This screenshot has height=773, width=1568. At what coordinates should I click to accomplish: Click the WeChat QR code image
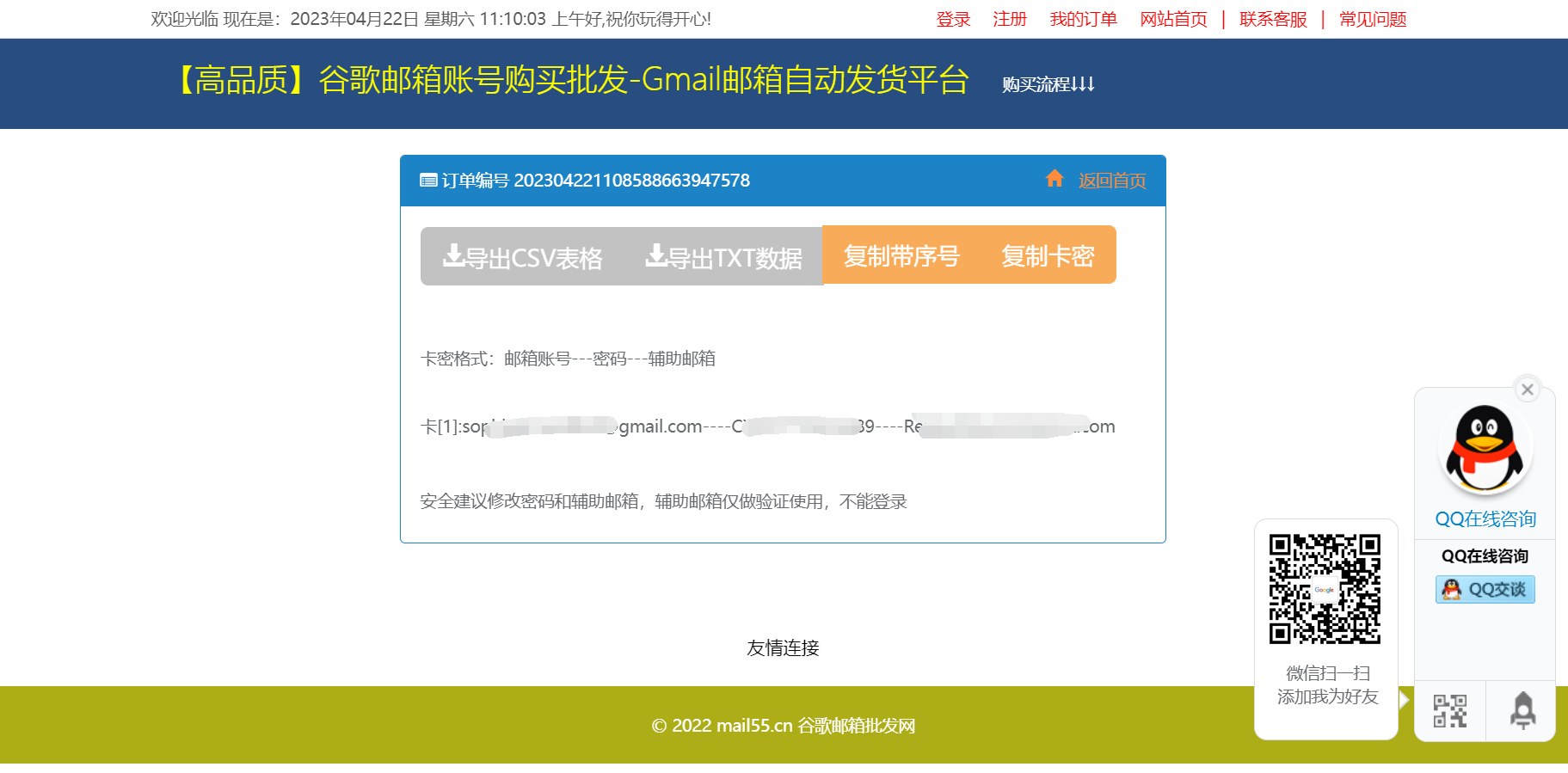click(x=1325, y=589)
